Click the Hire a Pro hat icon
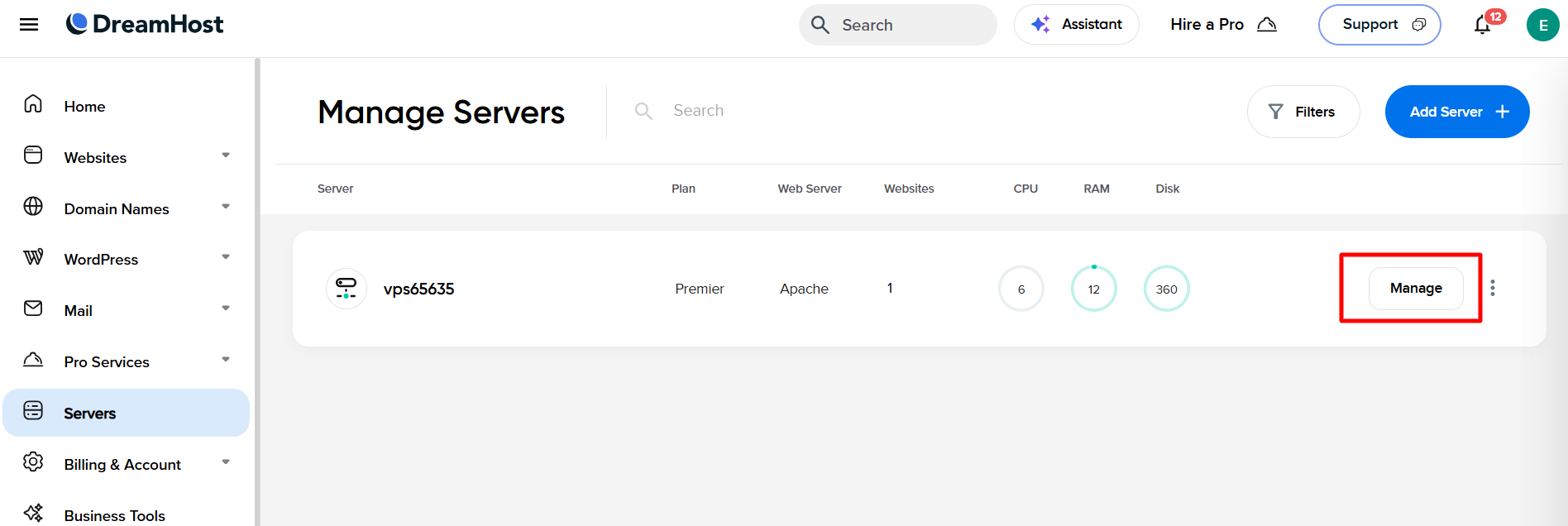This screenshot has width=1568, height=526. pos(1267,25)
